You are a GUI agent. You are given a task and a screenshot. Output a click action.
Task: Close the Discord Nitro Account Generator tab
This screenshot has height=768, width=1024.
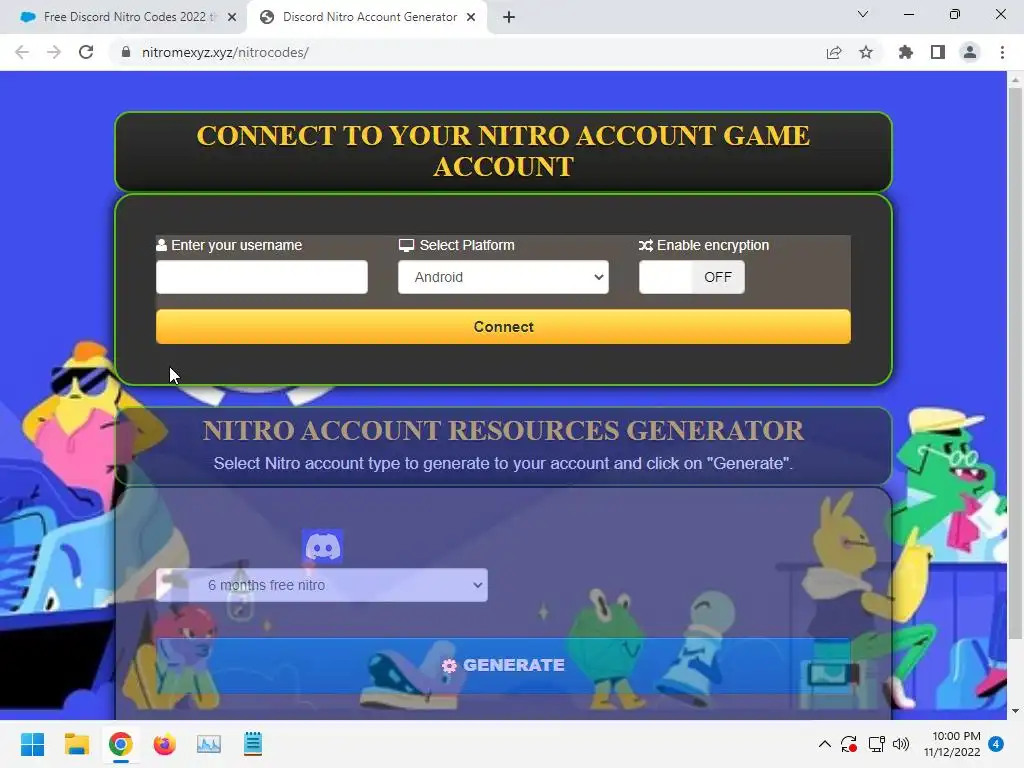click(x=471, y=17)
